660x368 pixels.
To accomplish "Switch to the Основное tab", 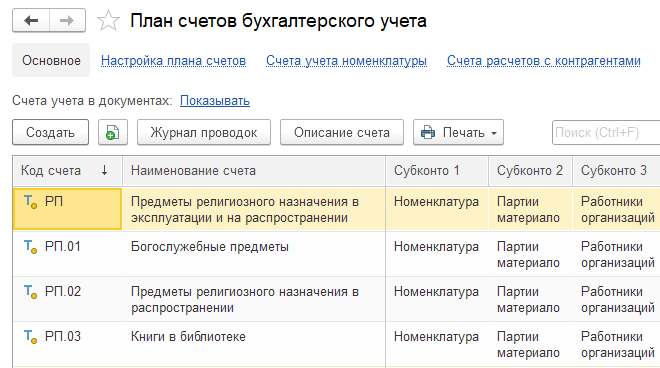I will tap(51, 60).
